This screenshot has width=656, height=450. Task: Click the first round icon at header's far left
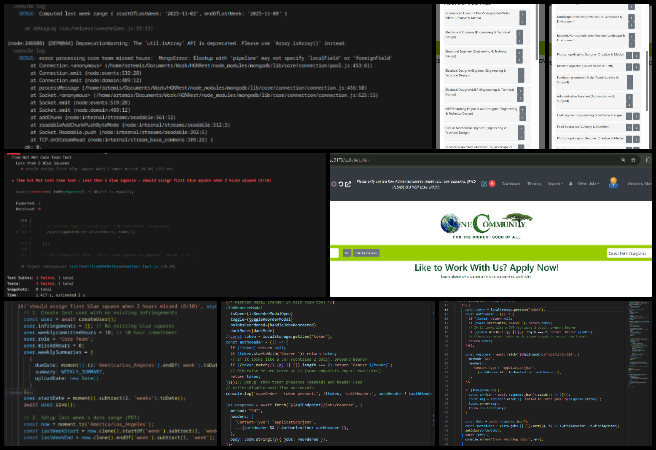pos(334,184)
